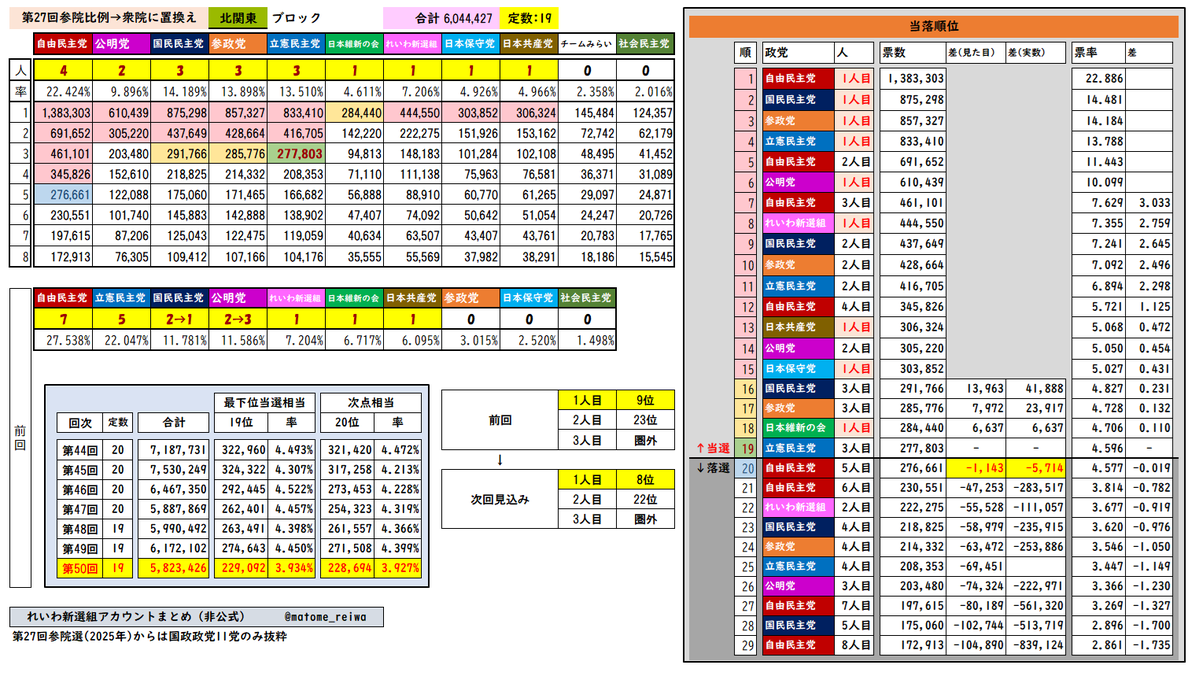Select the green 北関東 block cell
This screenshot has height=676, width=1199.
click(238, 18)
